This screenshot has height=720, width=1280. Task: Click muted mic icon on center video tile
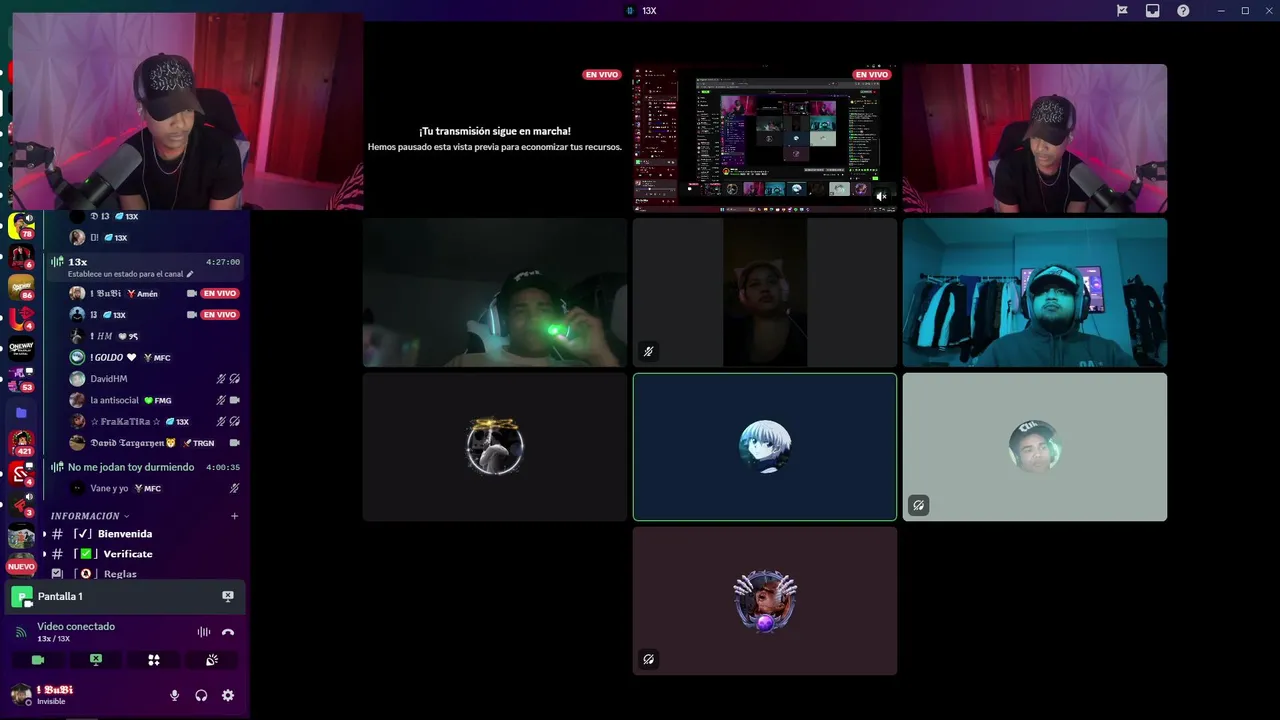point(648,351)
